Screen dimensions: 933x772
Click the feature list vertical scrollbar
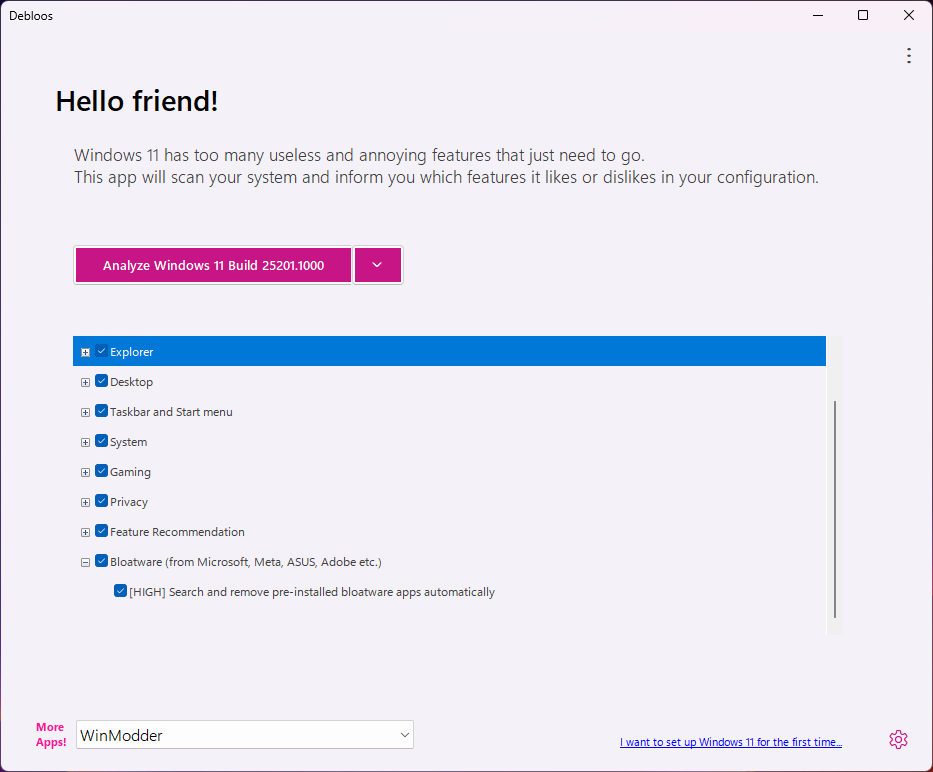point(834,510)
